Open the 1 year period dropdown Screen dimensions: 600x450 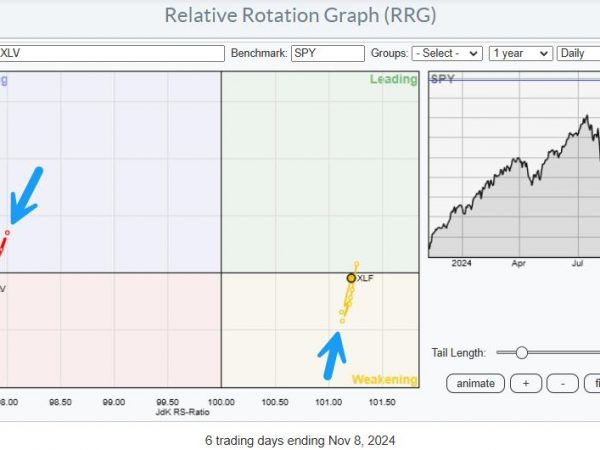point(521,53)
